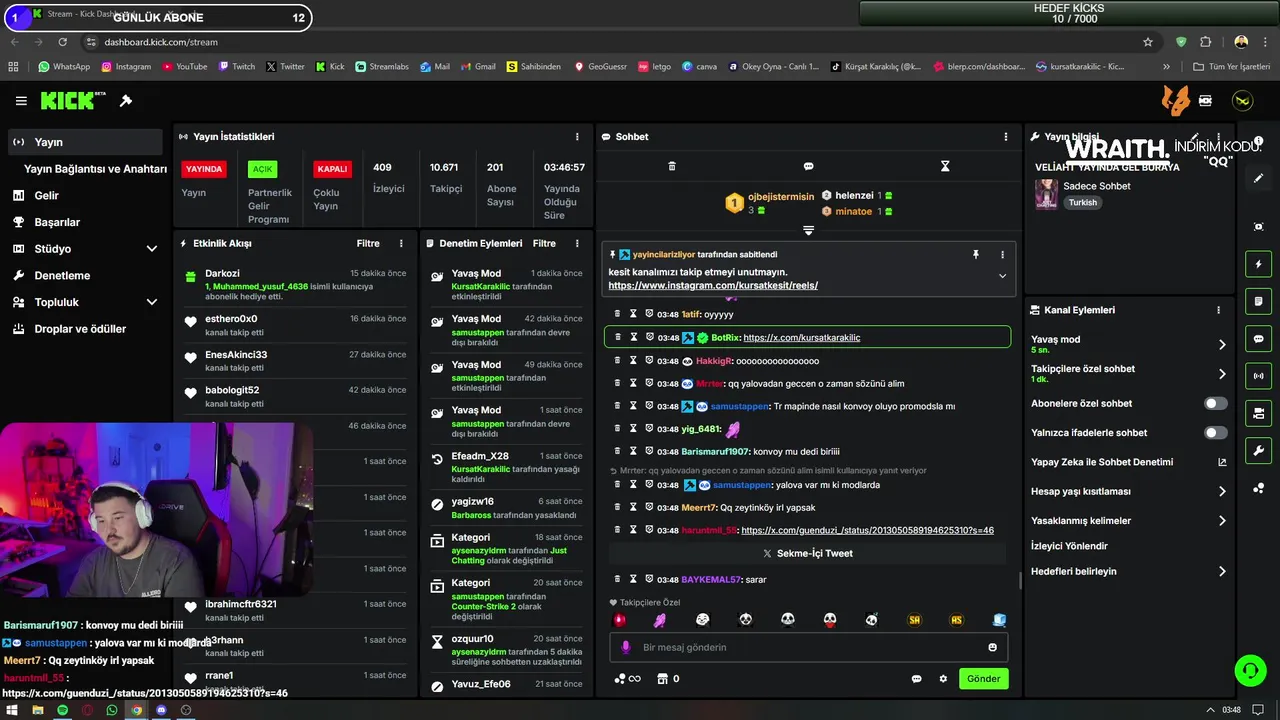Viewport: 1280px width, 720px height.
Task: Click the wrench icon in the right sidebar
Action: click(x=1259, y=450)
